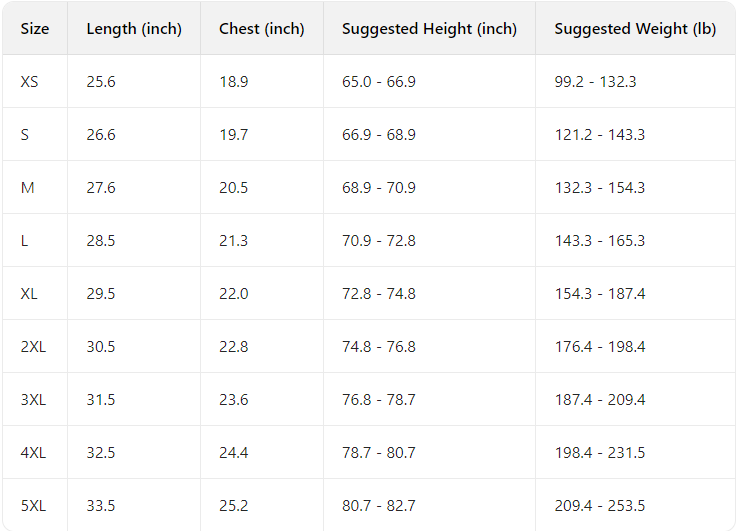Click the 32.5 length value
Image resolution: width=736 pixels, height=531 pixels.
(x=101, y=453)
